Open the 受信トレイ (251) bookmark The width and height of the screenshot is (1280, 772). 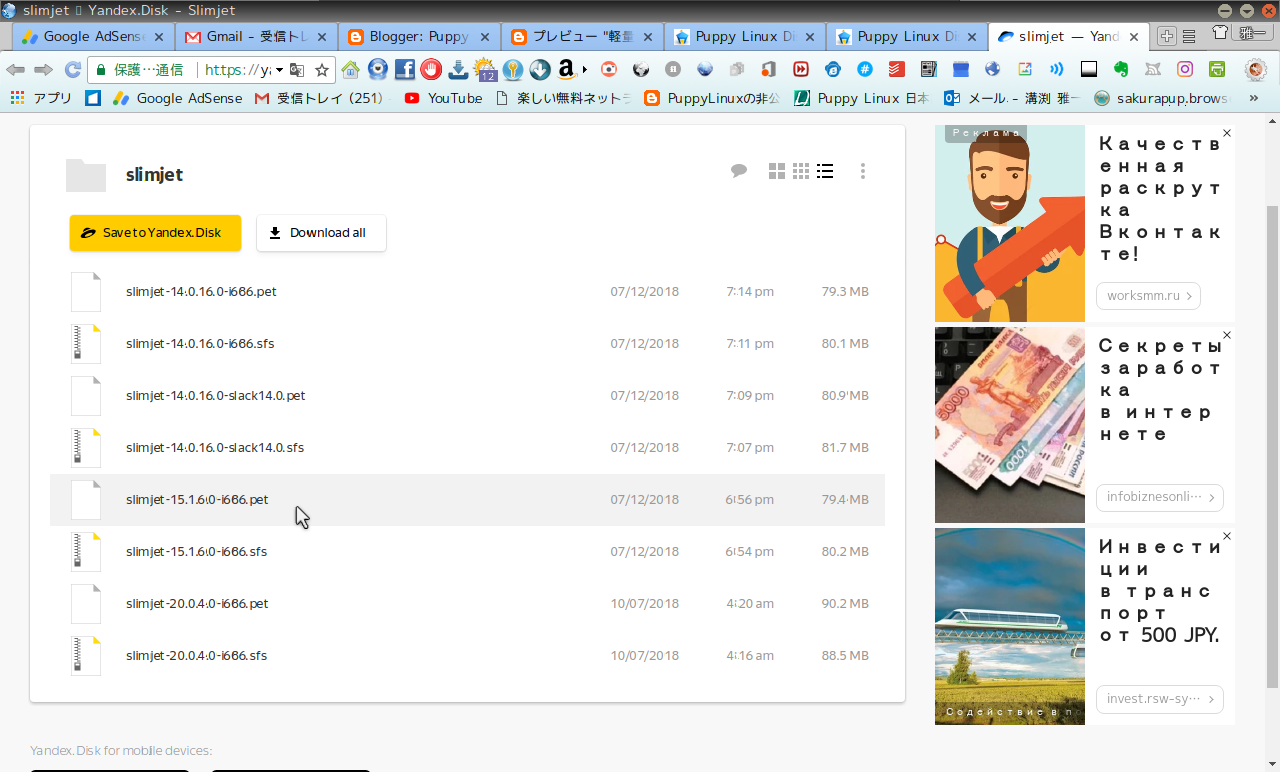(319, 98)
